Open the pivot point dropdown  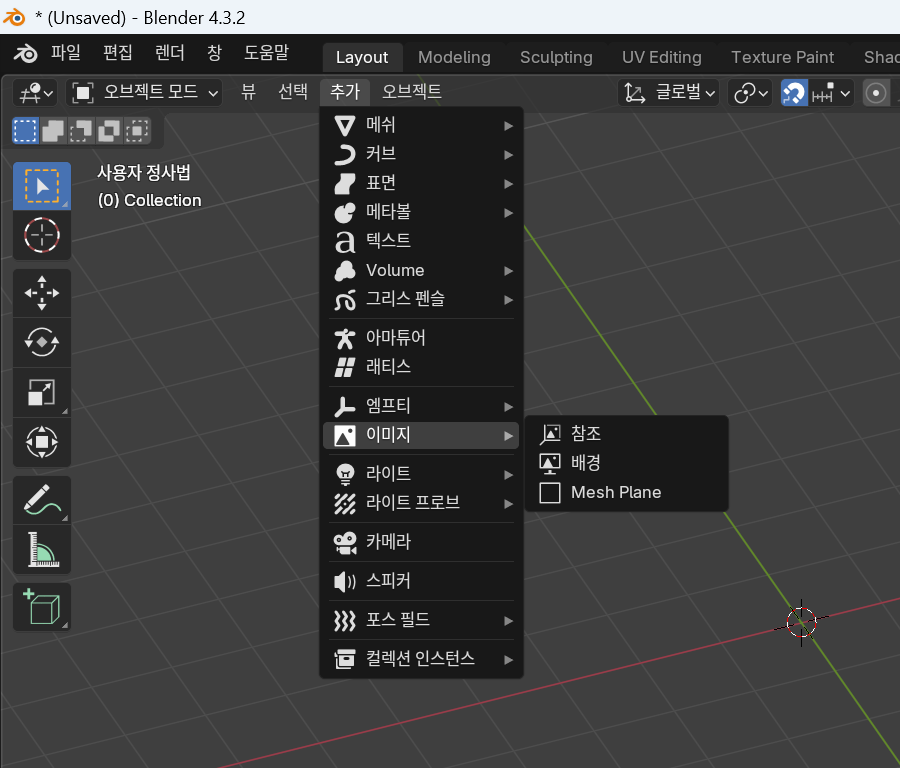[x=750, y=92]
